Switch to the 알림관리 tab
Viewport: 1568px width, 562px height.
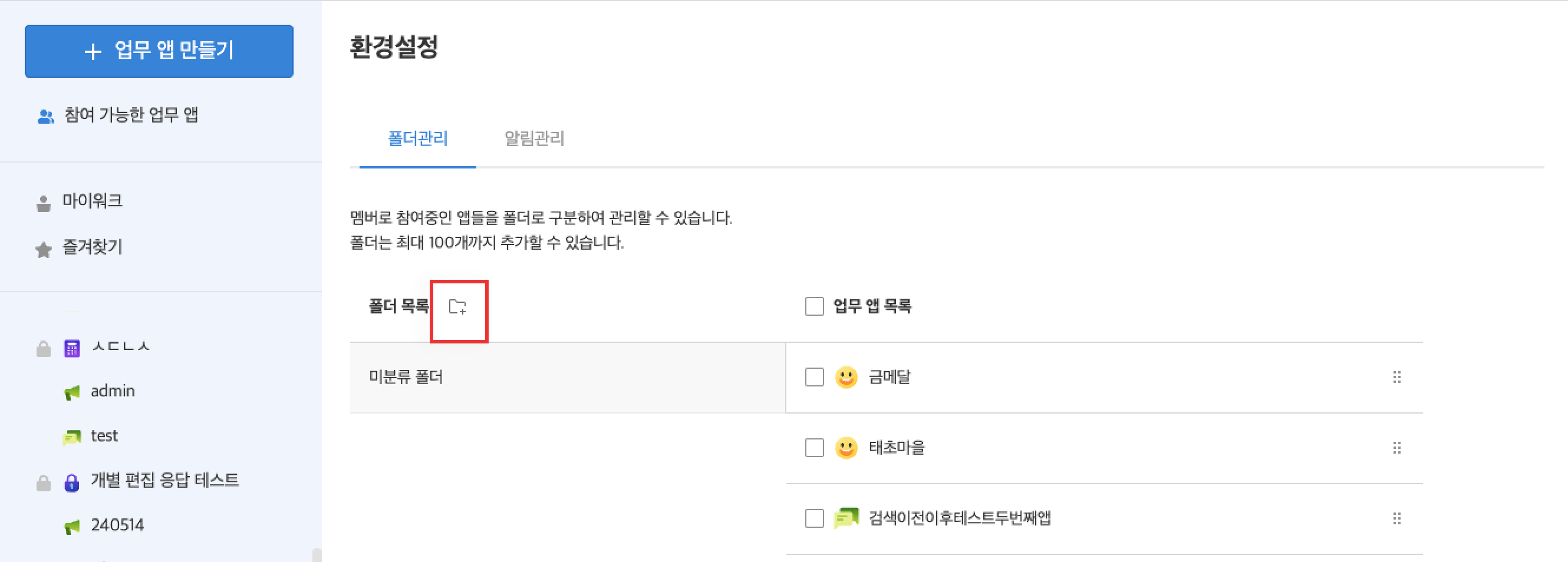(535, 138)
